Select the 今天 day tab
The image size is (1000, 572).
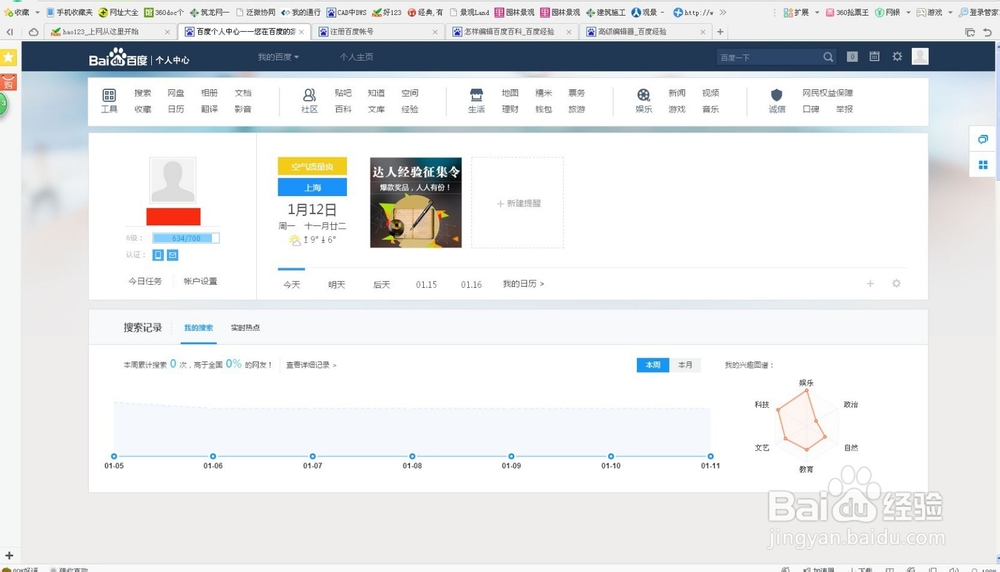(x=291, y=284)
